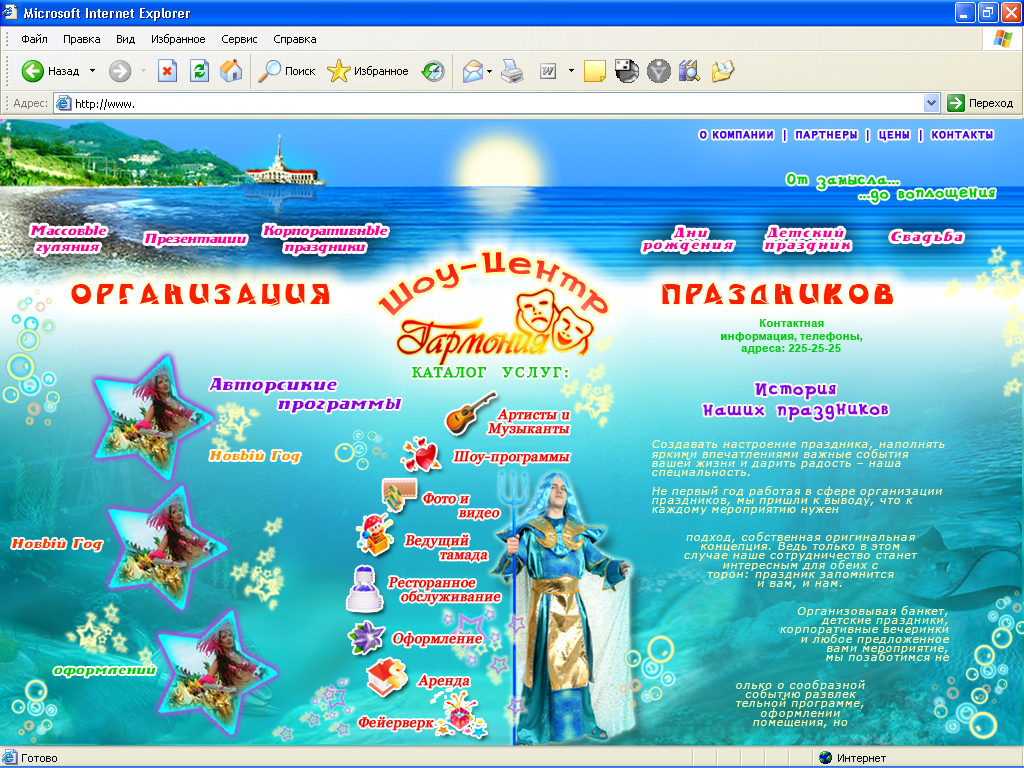Viewport: 1024px width, 768px height.
Task: Refresh the page with green arrows icon
Action: coord(199,71)
